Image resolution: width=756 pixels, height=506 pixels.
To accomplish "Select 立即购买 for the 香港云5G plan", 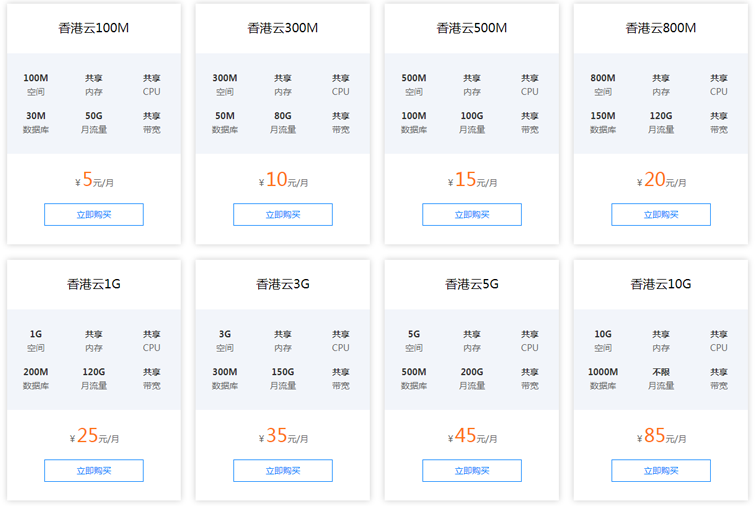I will click(x=472, y=471).
